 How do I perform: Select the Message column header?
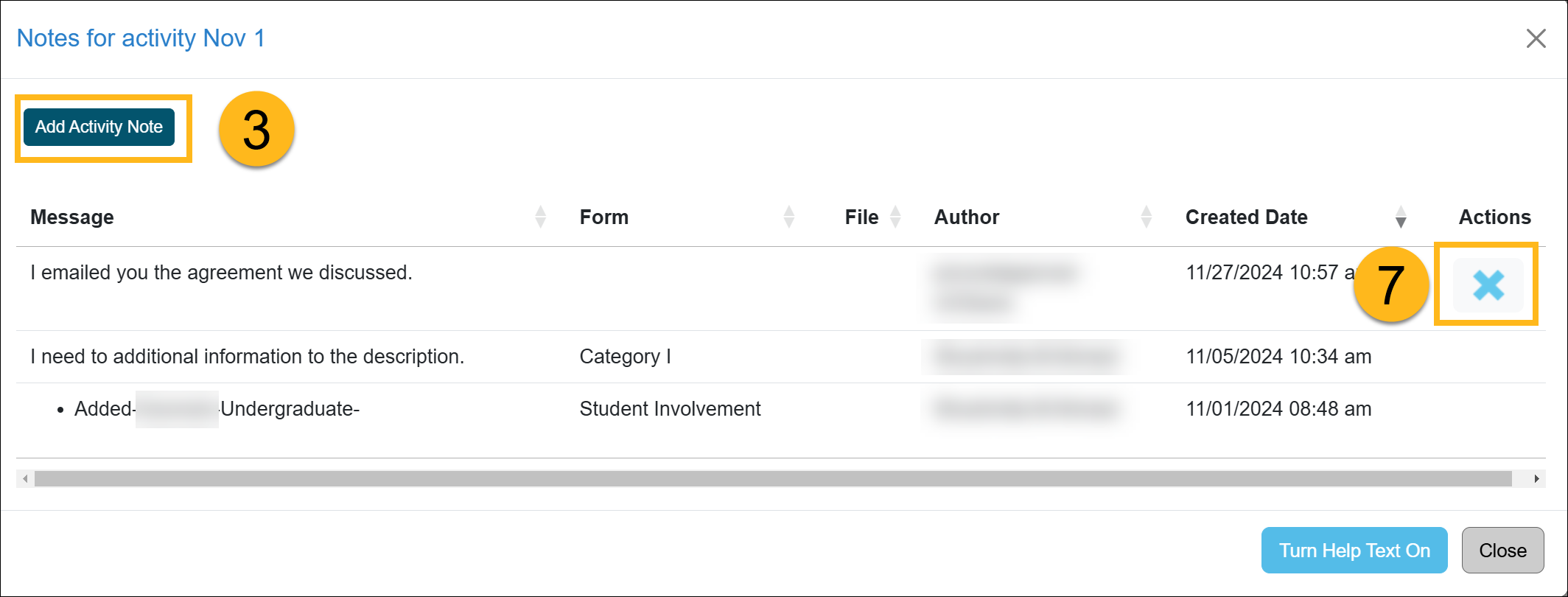click(x=72, y=217)
